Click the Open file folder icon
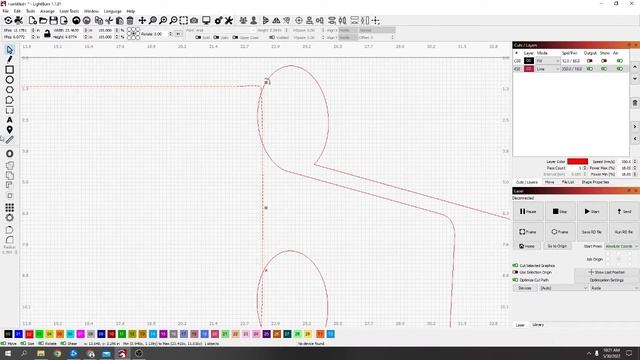The width and height of the screenshot is (640, 360). 43,20
